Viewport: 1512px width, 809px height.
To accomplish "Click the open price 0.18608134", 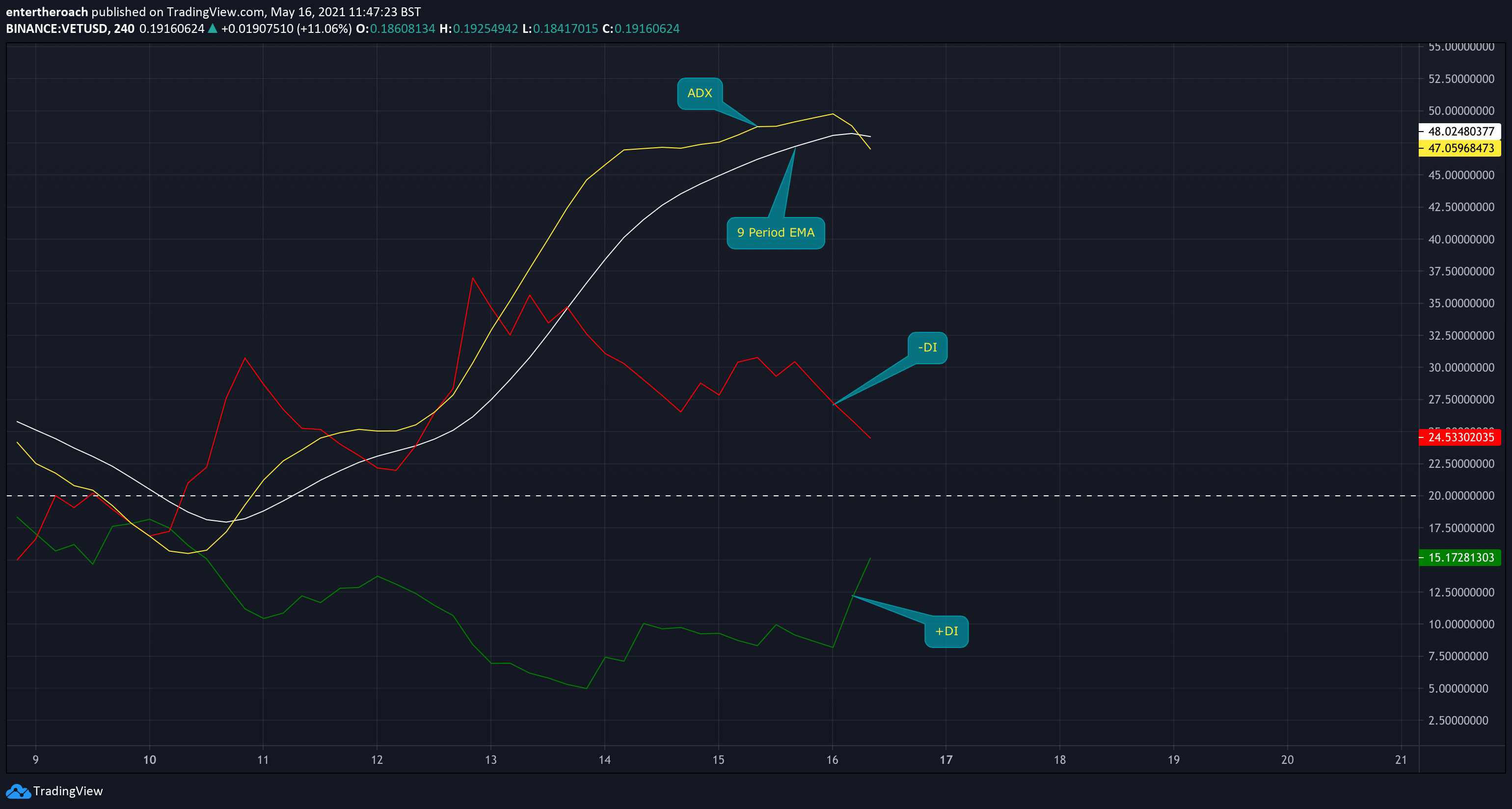I will pos(403,29).
